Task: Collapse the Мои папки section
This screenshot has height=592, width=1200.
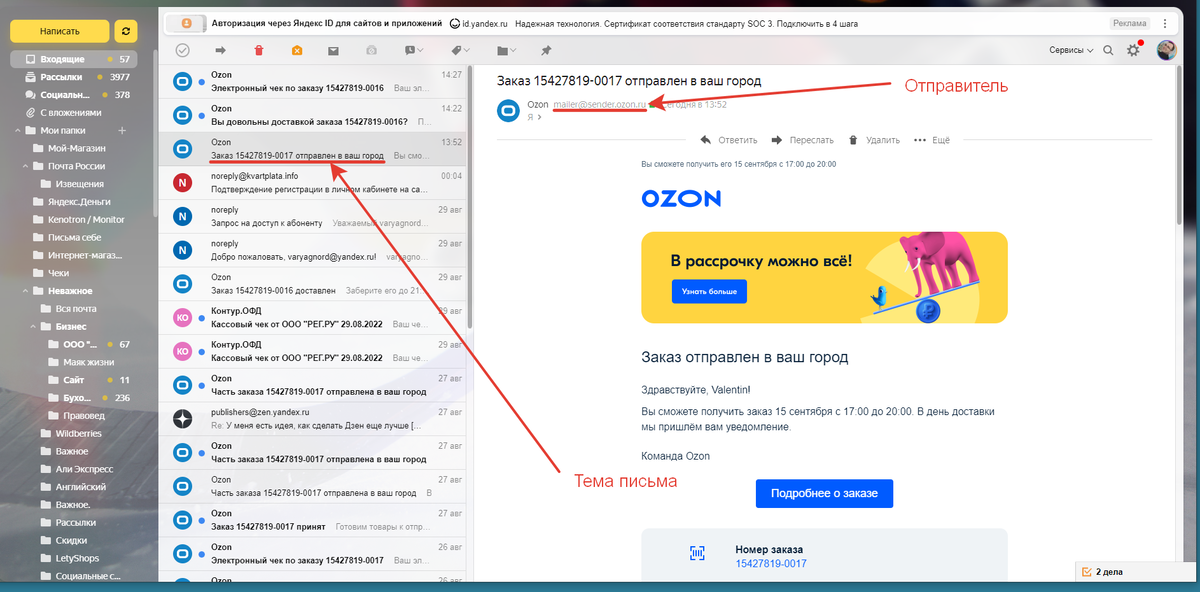Action: [x=17, y=130]
